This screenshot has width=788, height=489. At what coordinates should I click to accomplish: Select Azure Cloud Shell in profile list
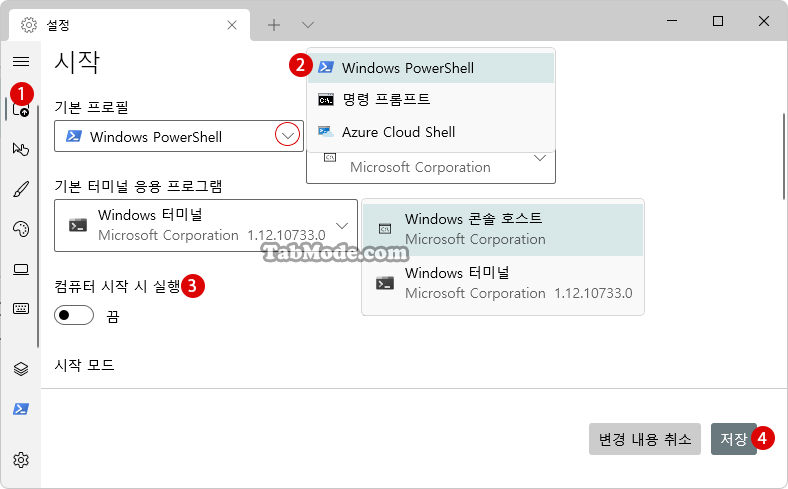tap(431, 132)
